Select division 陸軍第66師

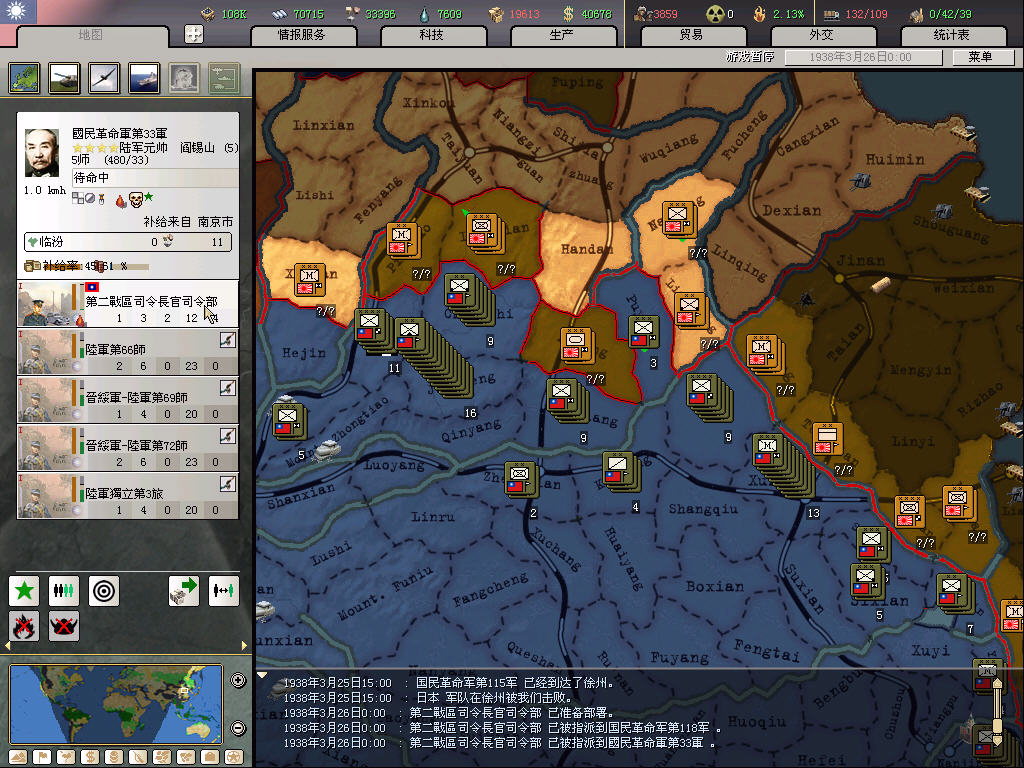click(128, 352)
